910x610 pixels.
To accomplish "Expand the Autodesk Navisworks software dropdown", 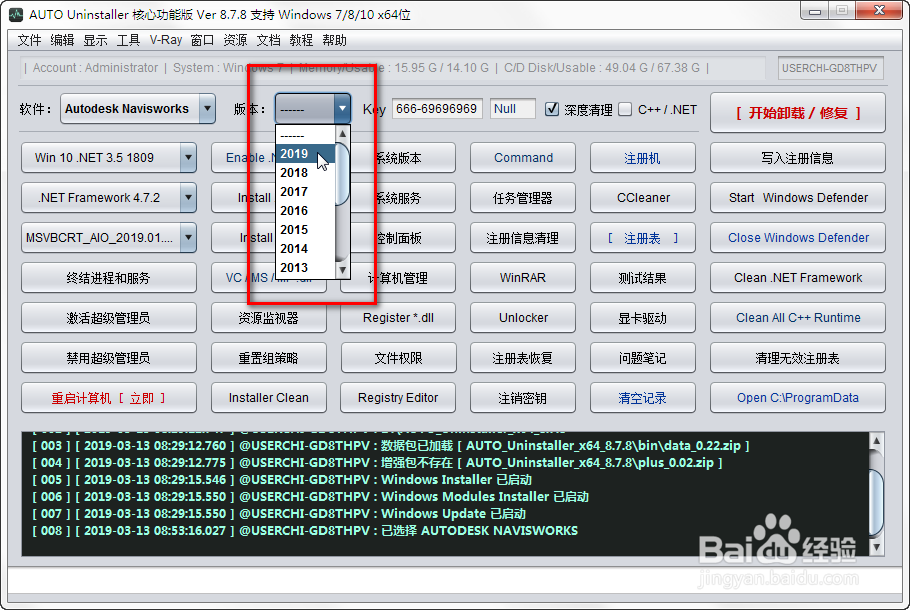I will pyautogui.click(x=207, y=109).
